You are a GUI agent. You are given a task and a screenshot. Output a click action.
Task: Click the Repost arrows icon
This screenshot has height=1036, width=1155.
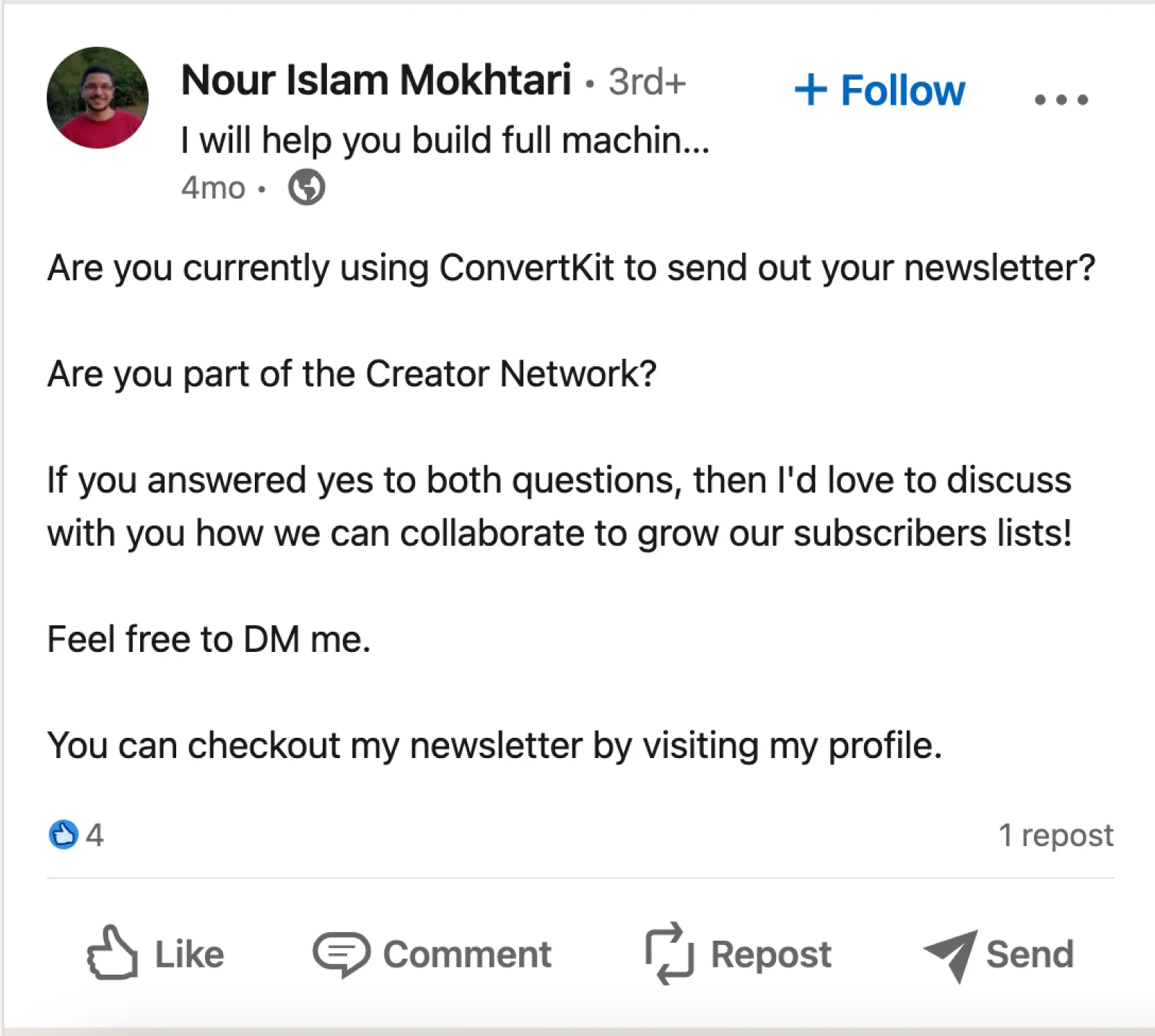[669, 953]
